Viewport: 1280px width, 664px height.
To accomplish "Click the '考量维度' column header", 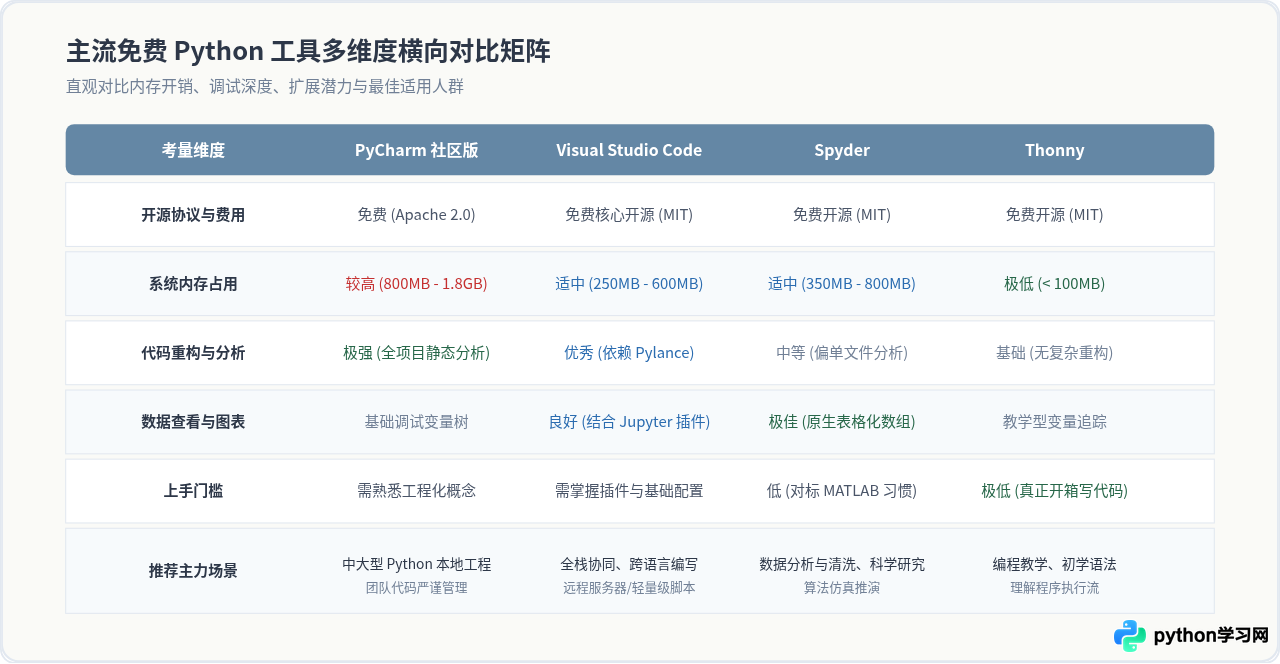I will (x=193, y=150).
